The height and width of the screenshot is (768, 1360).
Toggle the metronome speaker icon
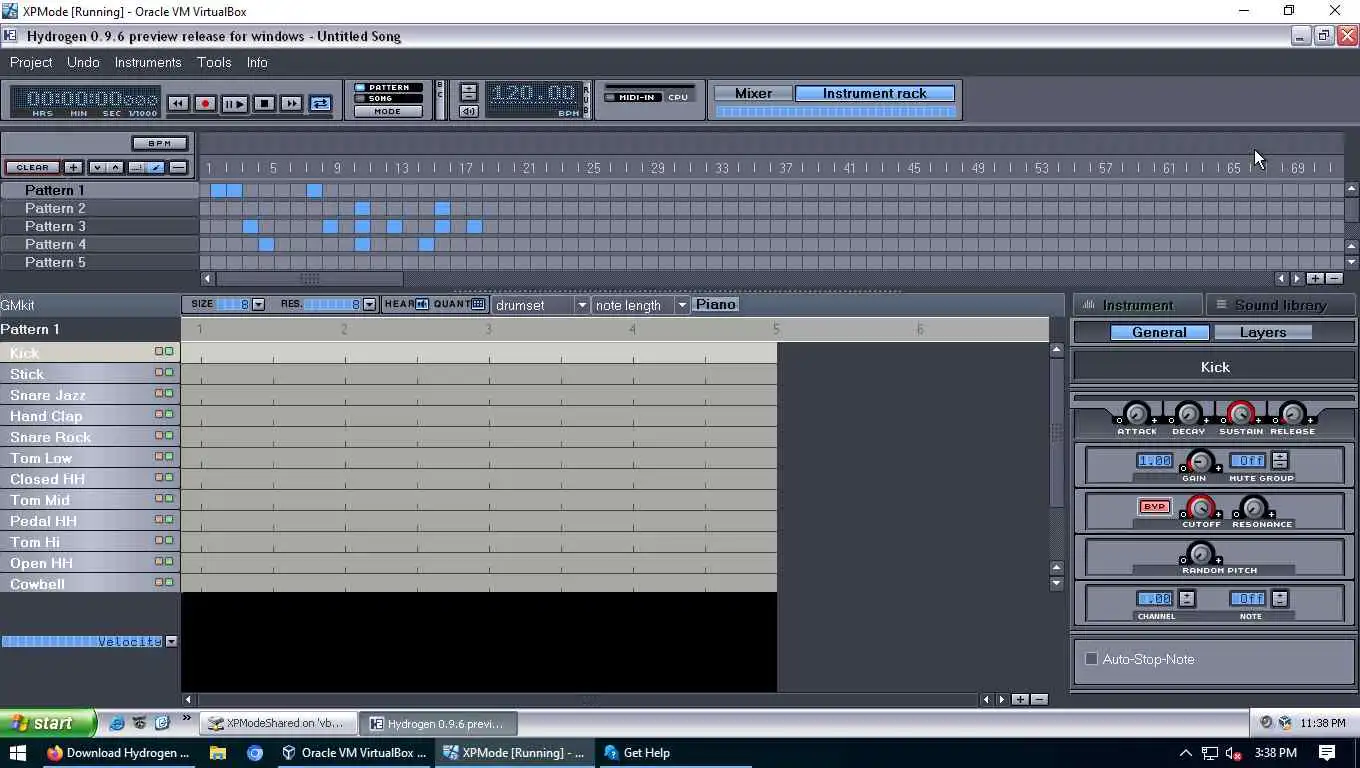pyautogui.click(x=468, y=111)
